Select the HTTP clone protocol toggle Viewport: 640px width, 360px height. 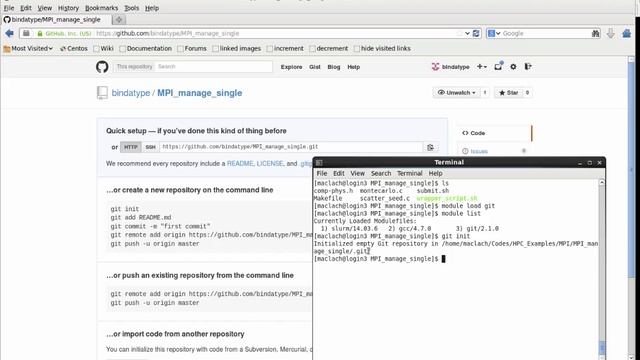point(131,147)
